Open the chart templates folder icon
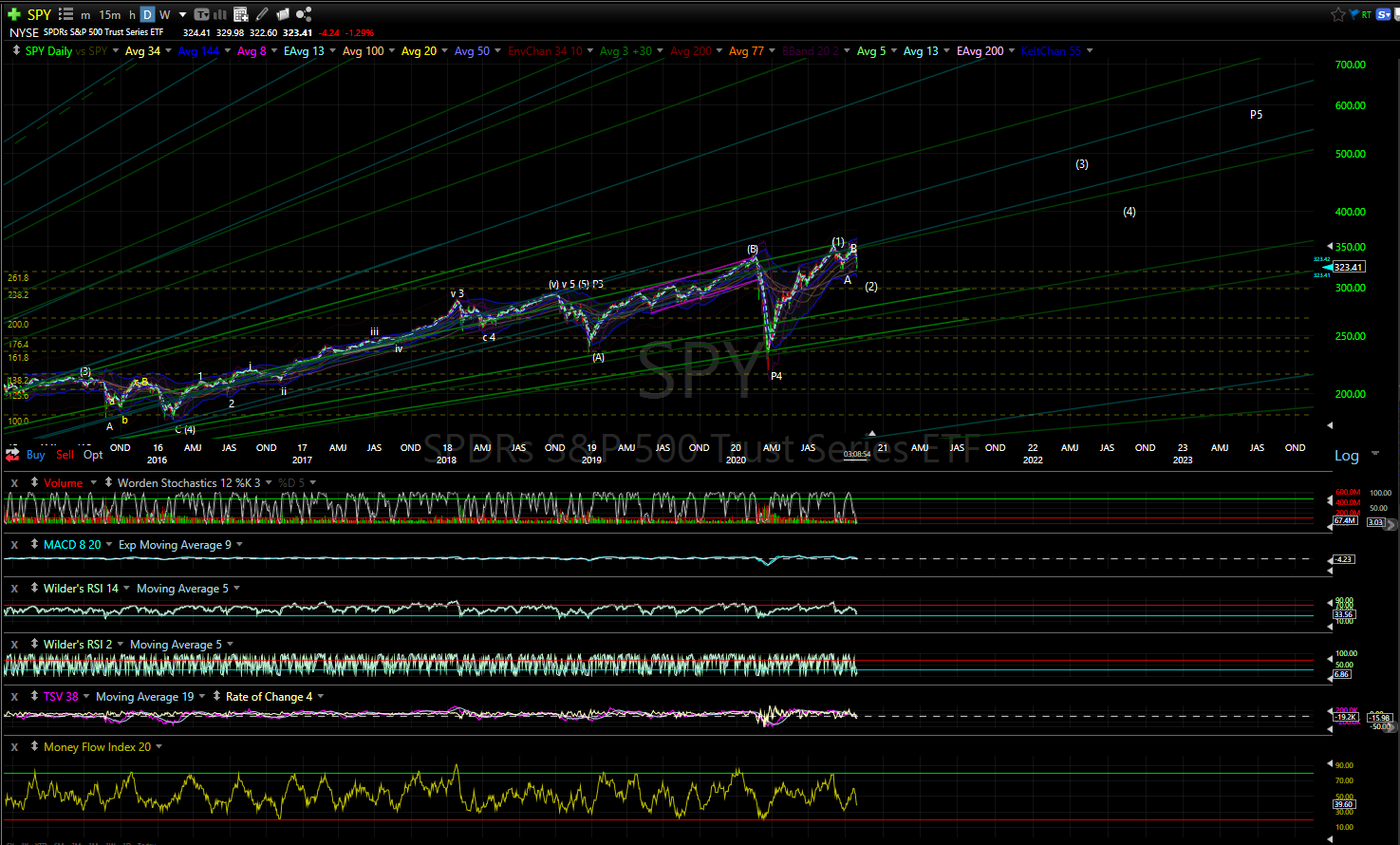 coord(283,14)
